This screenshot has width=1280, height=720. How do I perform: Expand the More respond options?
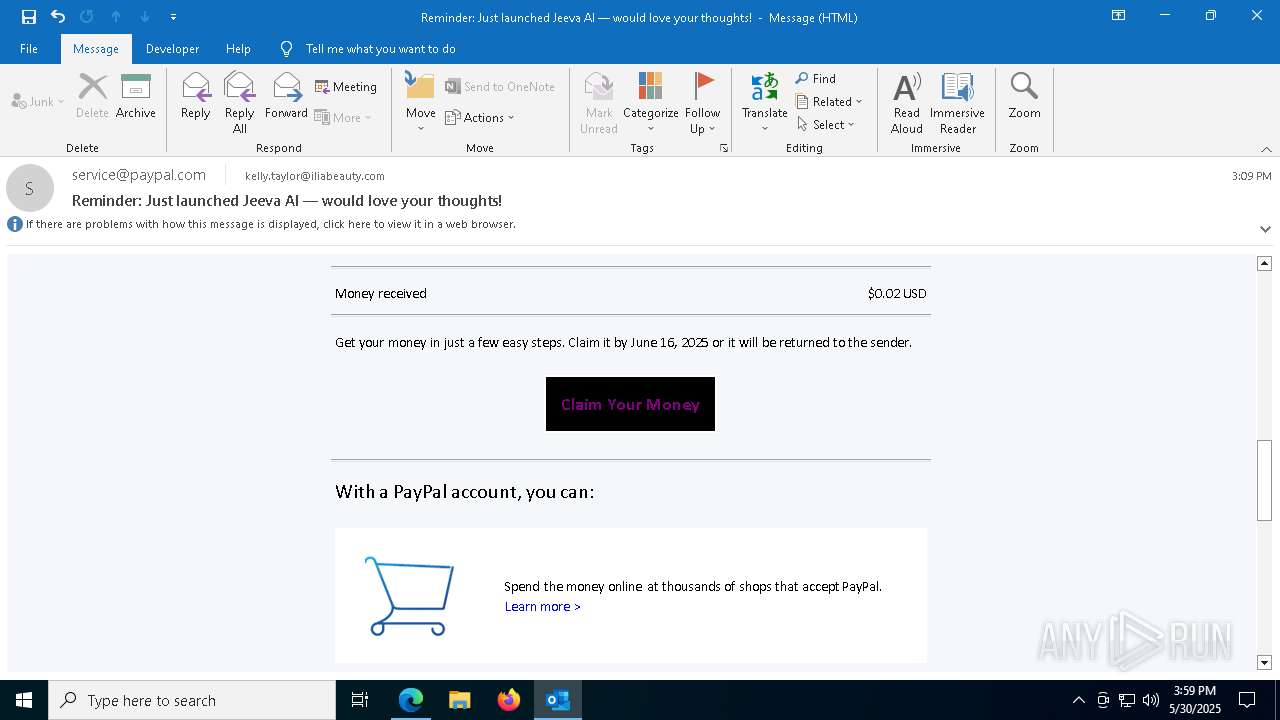pyautogui.click(x=343, y=117)
